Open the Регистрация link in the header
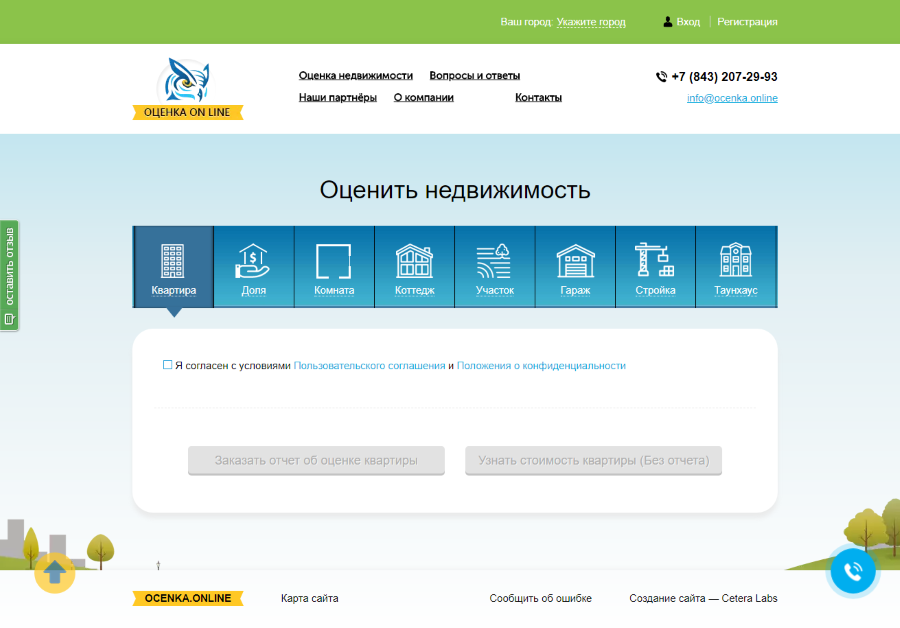This screenshot has width=900, height=628. [746, 21]
